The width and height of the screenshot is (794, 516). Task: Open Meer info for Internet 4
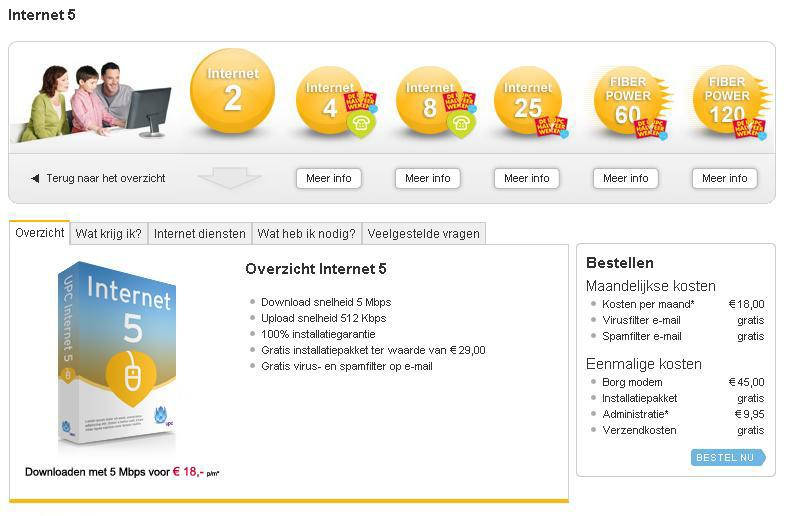pos(329,178)
